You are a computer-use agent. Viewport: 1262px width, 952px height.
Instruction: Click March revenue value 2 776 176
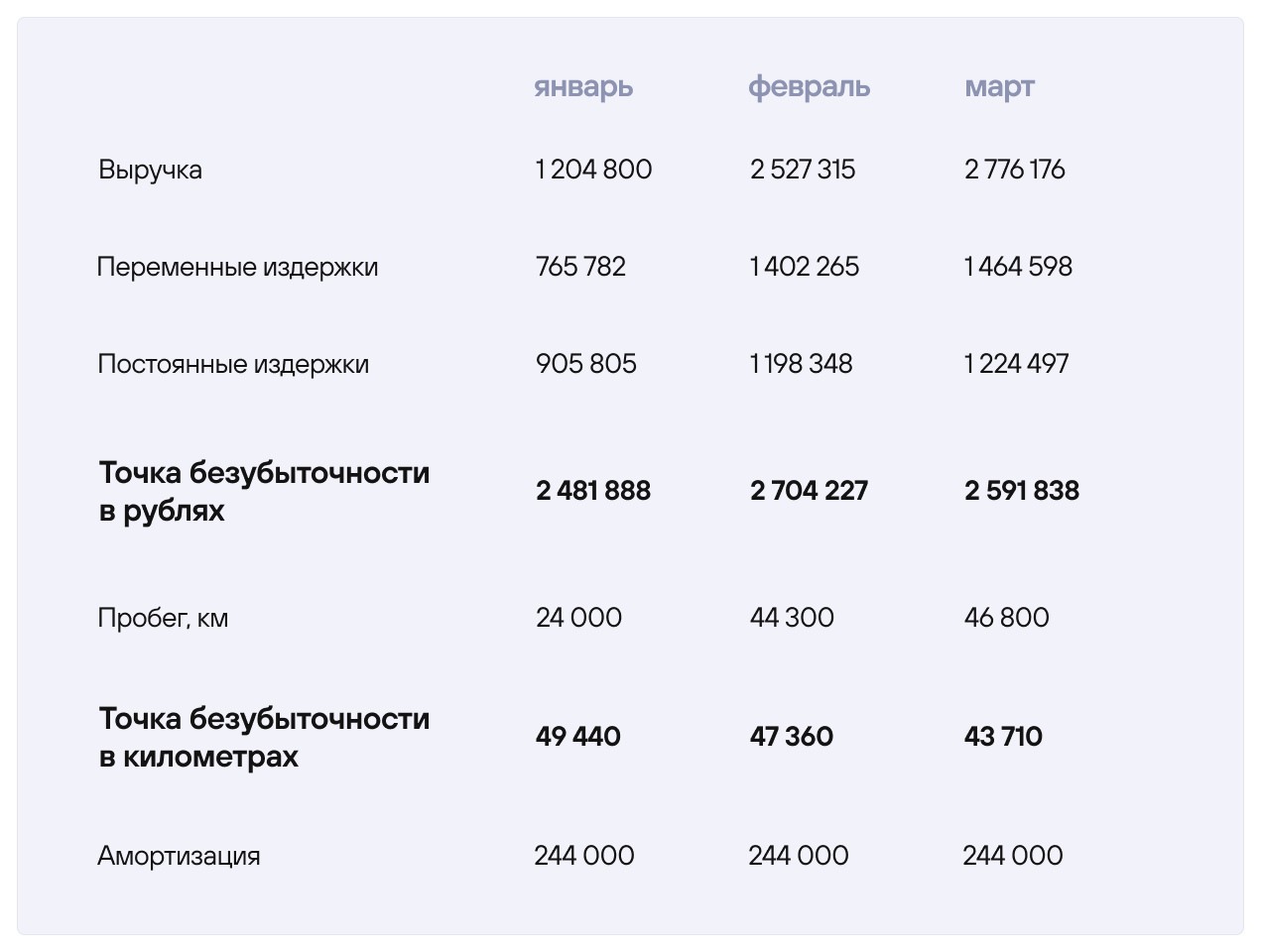[1014, 170]
